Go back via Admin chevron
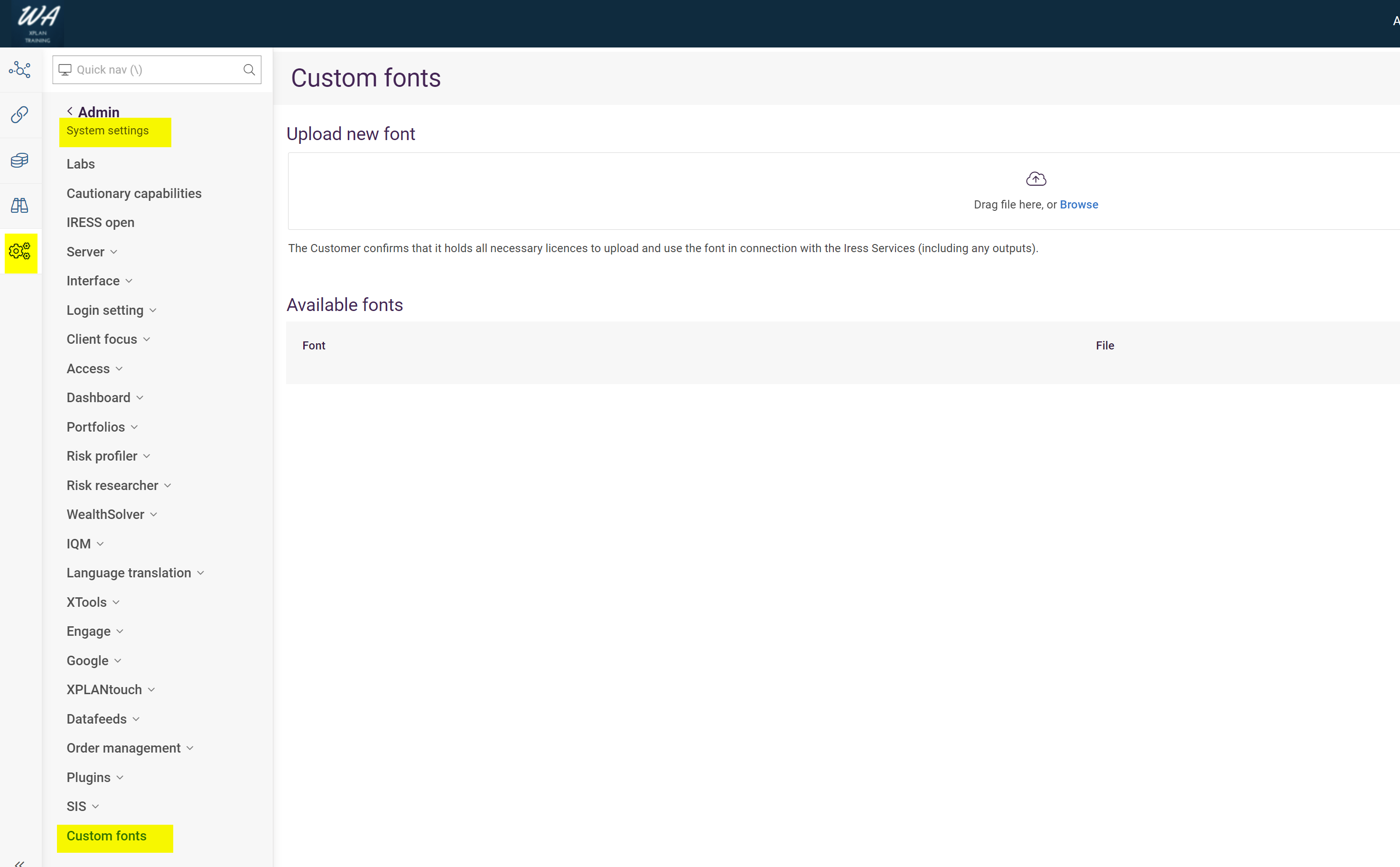Viewport: 1400px width, 867px height. point(70,111)
